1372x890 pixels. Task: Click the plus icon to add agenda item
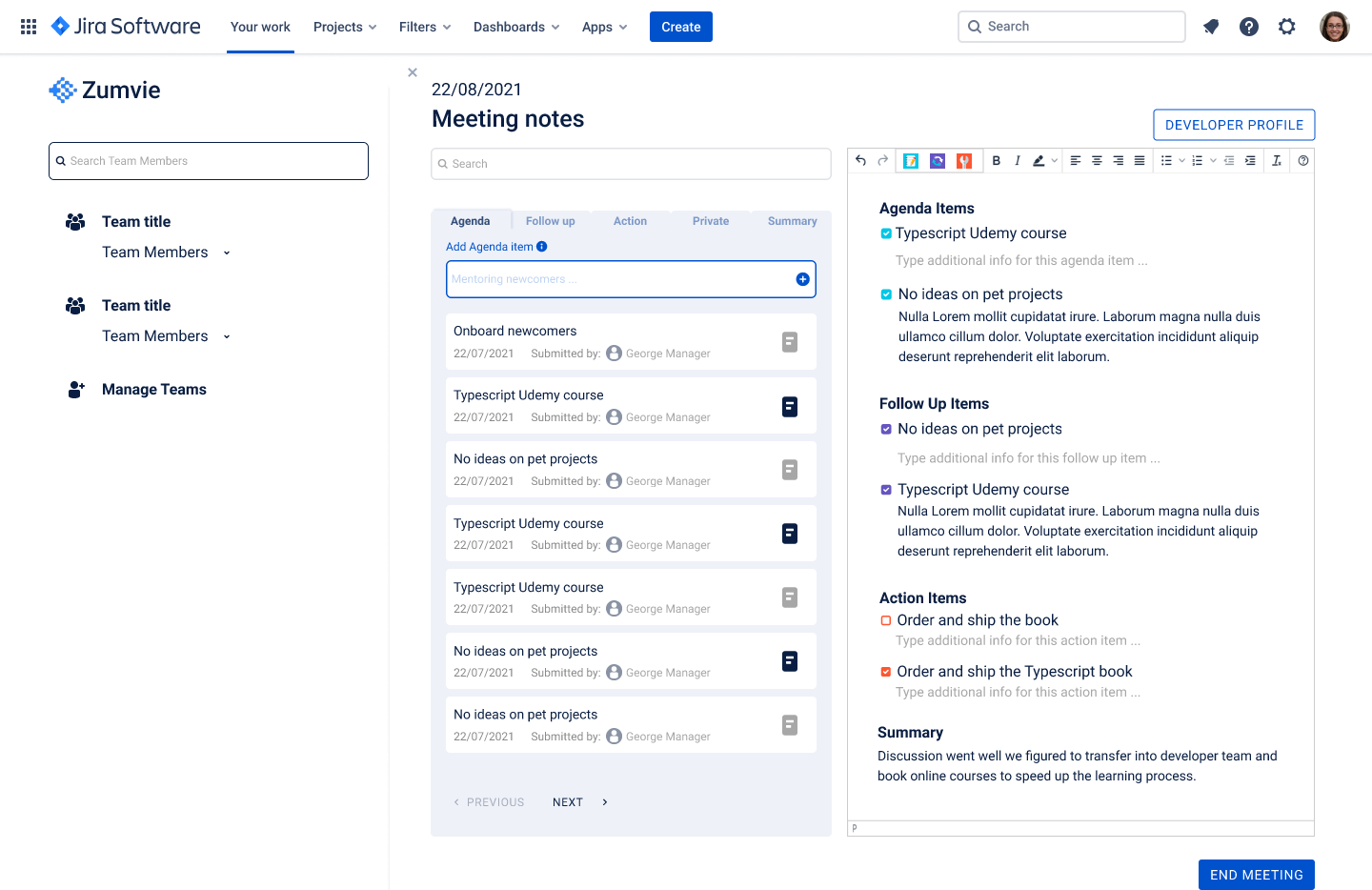pos(803,279)
